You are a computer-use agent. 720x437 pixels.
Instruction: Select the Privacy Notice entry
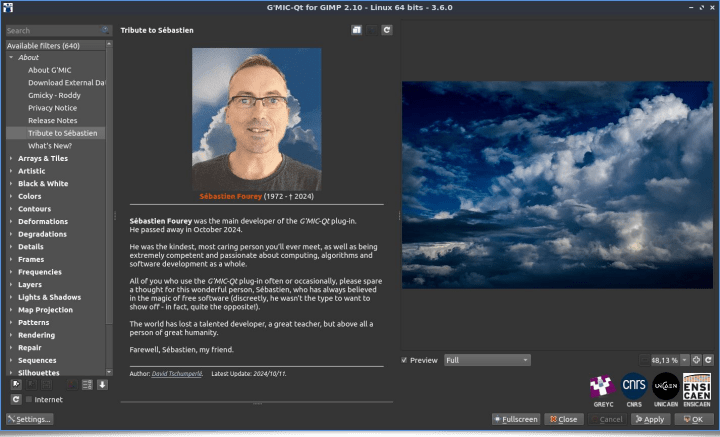[x=52, y=108]
